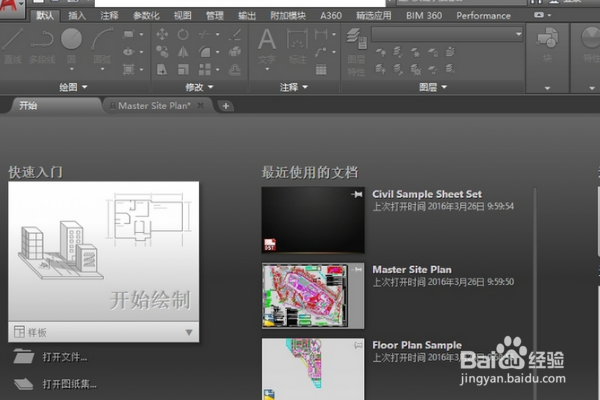Switch to the 视图 (View) ribbon tab
The height and width of the screenshot is (400, 600).
click(x=182, y=16)
